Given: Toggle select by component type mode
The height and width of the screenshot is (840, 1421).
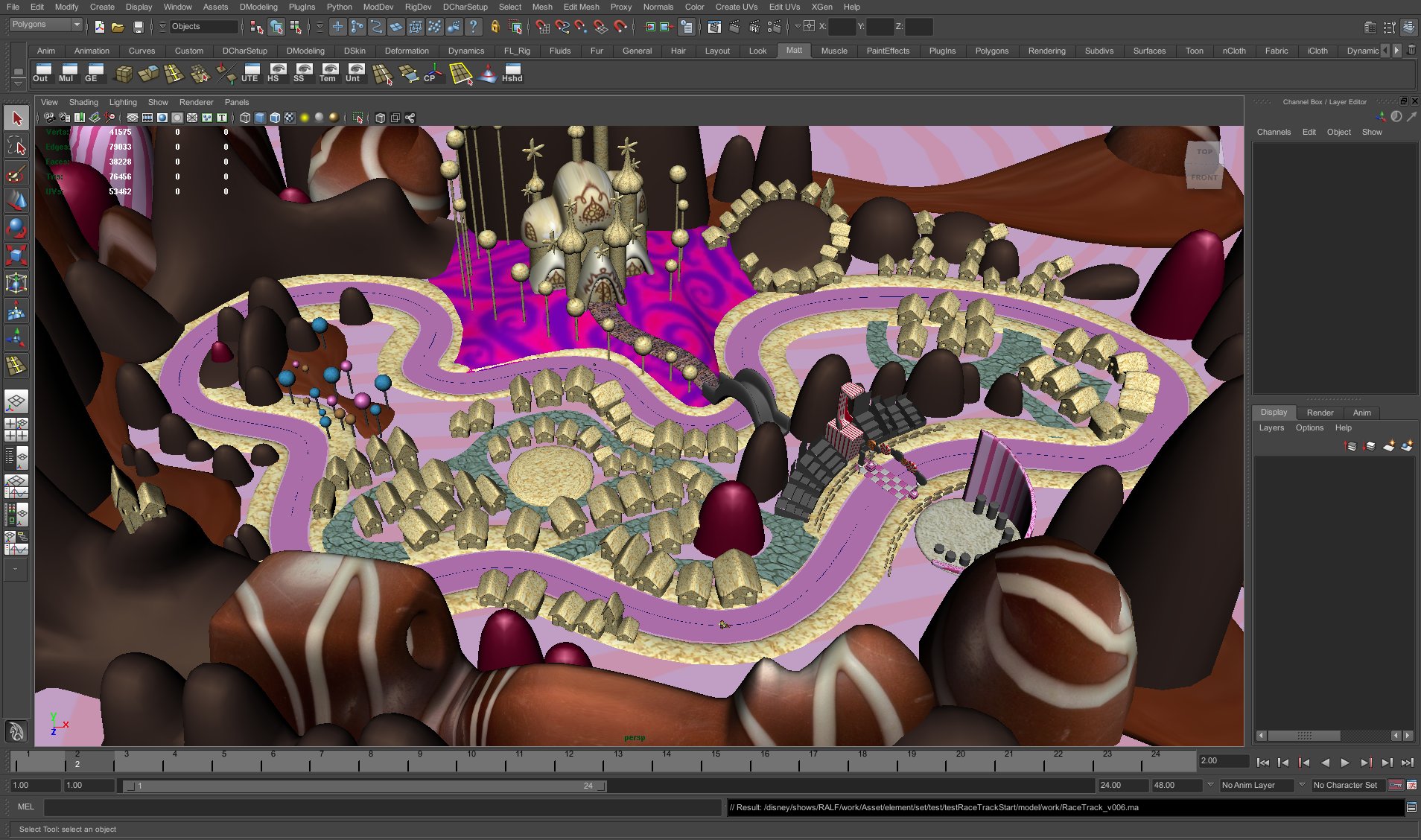Looking at the screenshot, I should tap(296, 28).
